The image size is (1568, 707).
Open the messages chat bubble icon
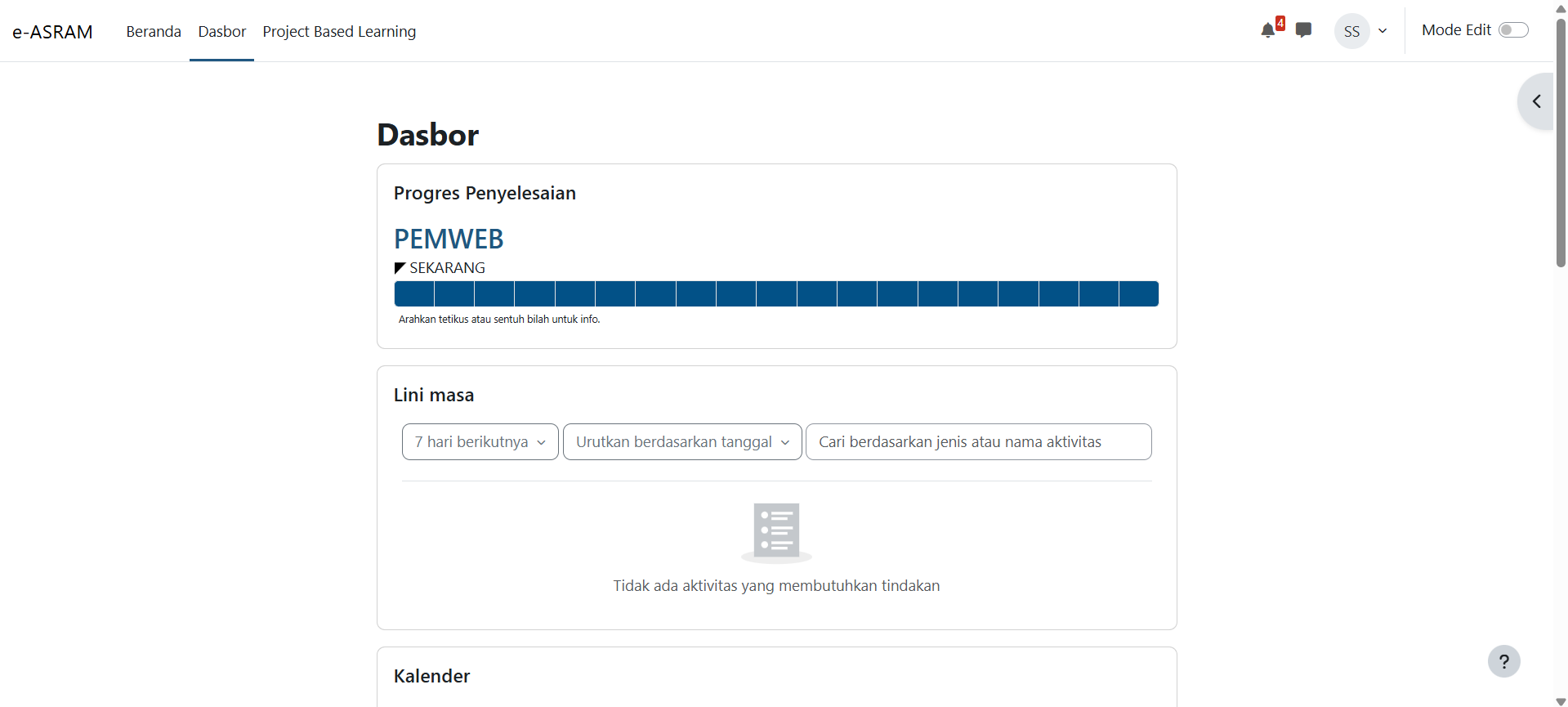[x=1303, y=30]
